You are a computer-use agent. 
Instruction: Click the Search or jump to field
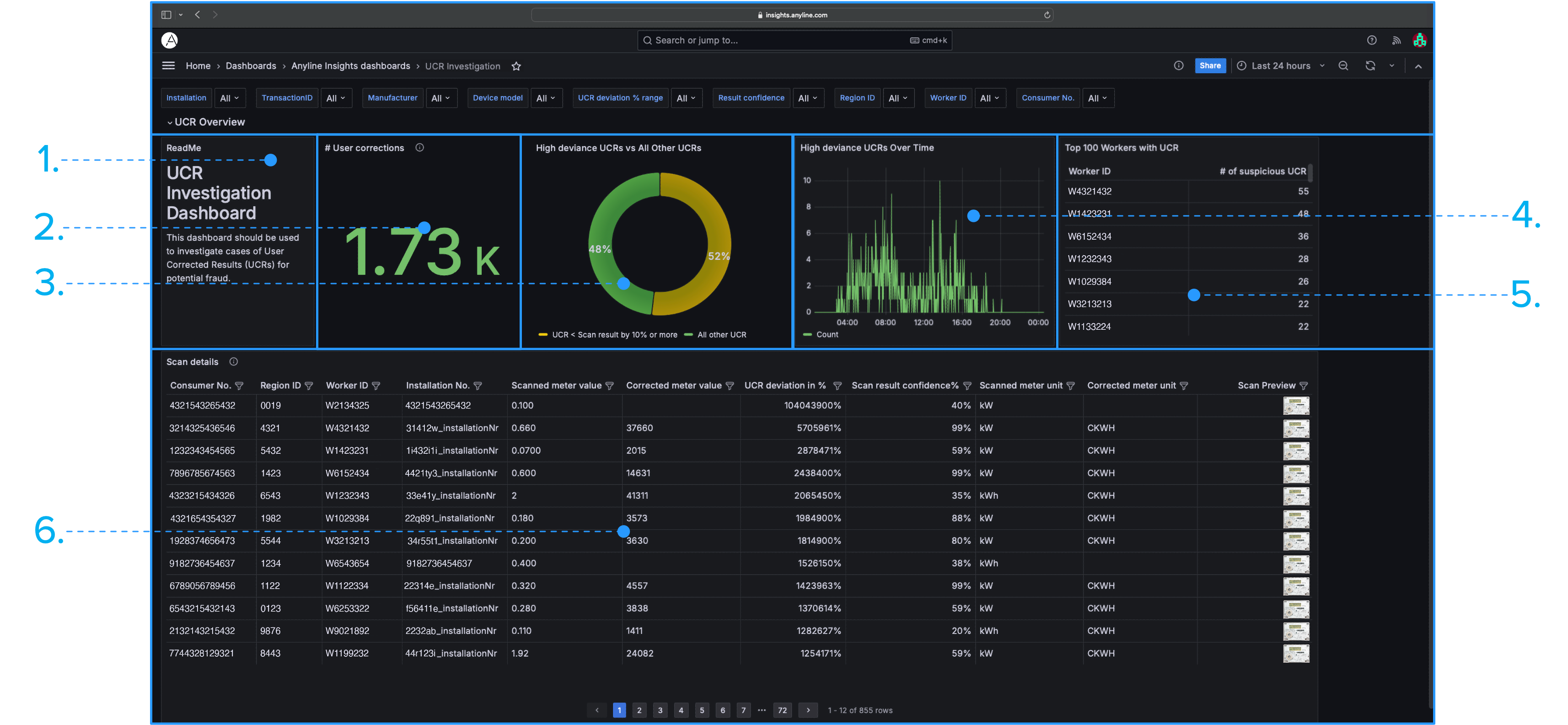click(794, 40)
